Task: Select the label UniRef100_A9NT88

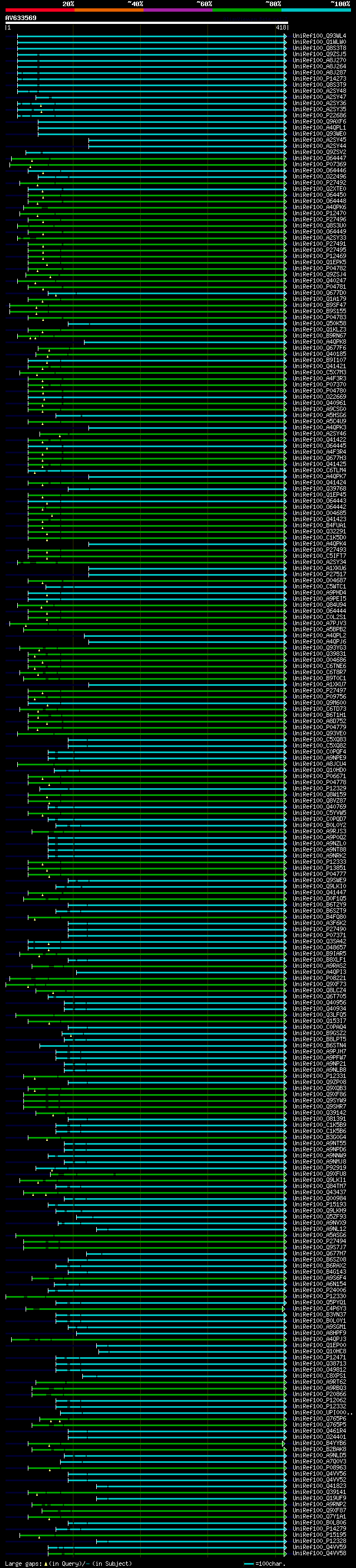Action: [x=319, y=850]
